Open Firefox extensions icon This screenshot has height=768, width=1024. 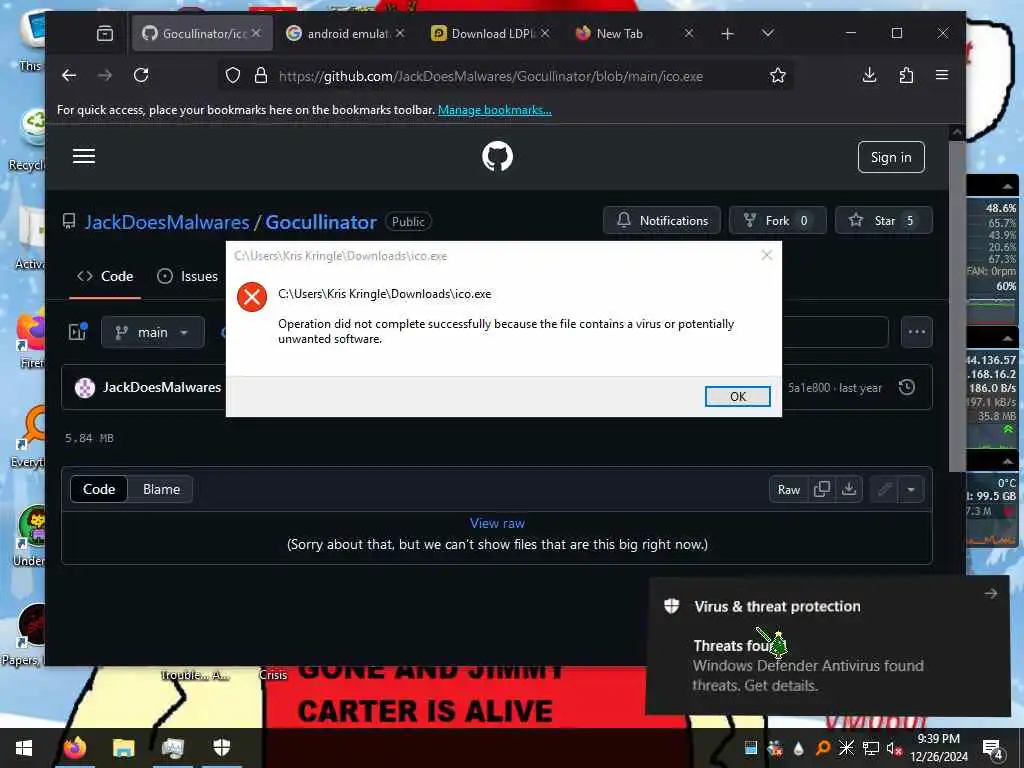point(906,75)
